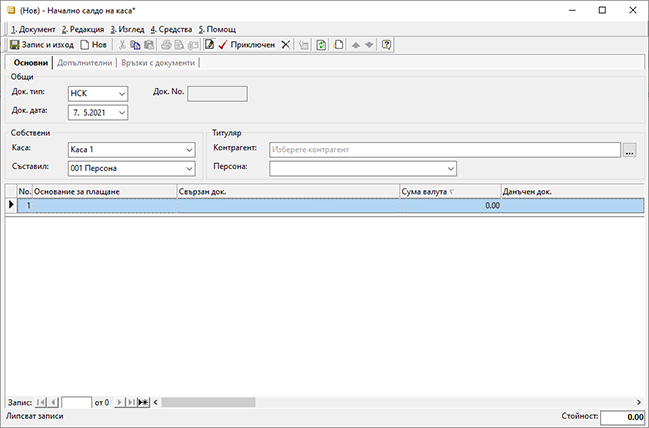Click the cut scissors icon
Viewport: 649px width, 428px height.
pos(122,45)
